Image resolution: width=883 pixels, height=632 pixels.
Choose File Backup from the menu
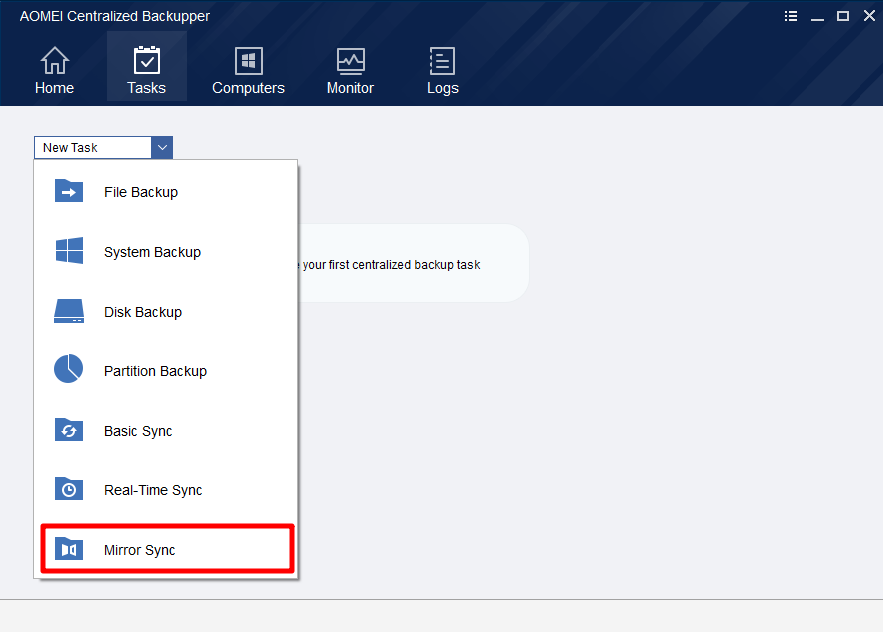pos(166,192)
